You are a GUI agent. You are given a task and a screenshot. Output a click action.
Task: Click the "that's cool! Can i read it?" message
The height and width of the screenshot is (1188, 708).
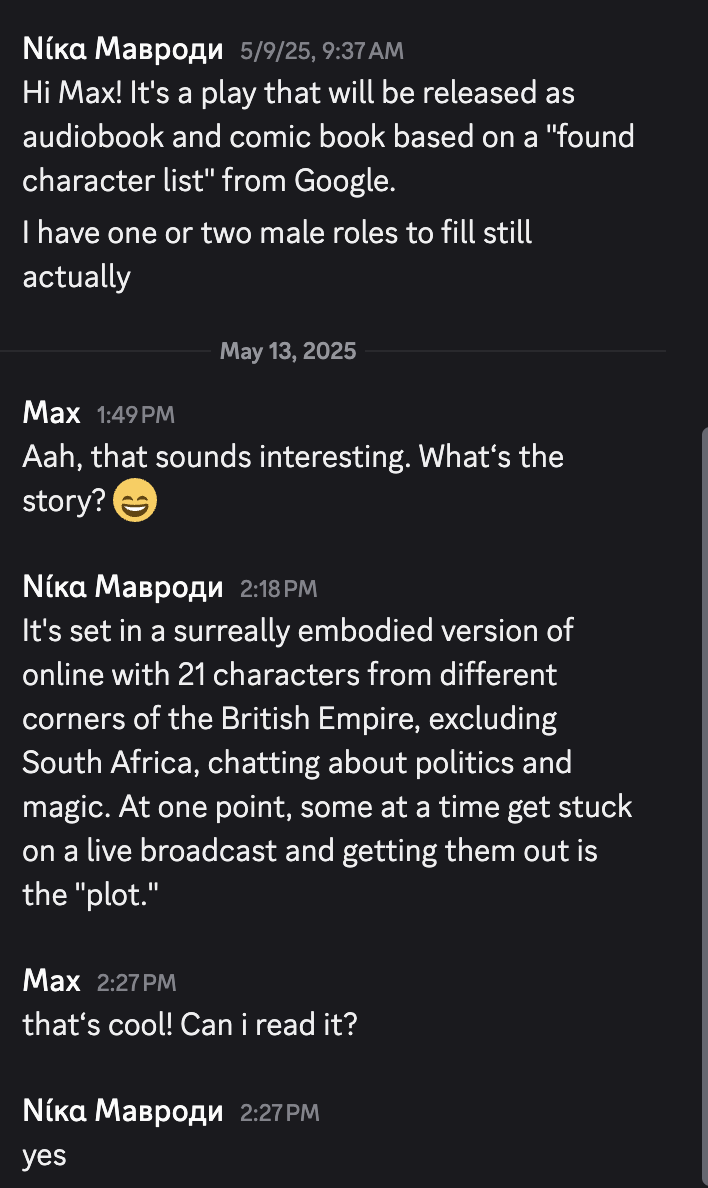click(x=189, y=1026)
